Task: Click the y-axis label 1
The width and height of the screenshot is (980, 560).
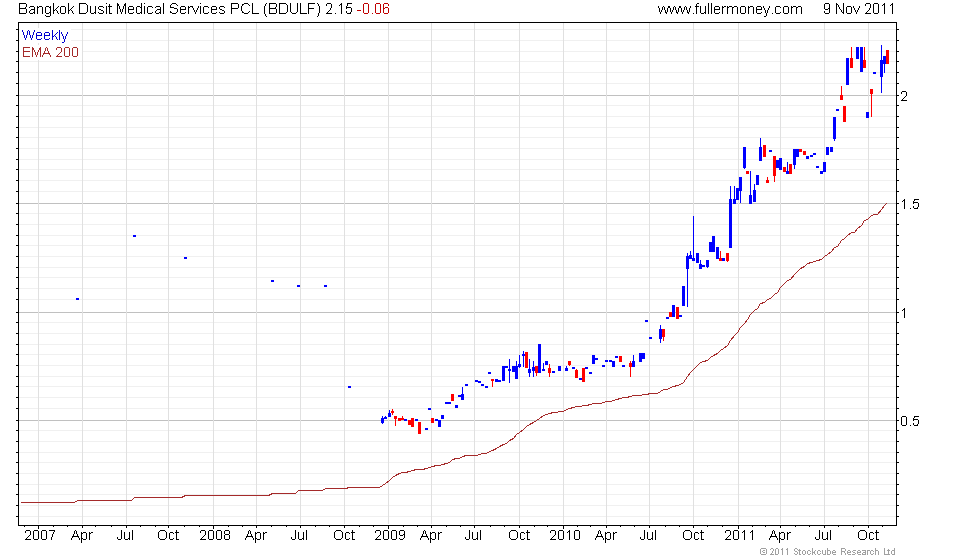Action: tap(904, 312)
